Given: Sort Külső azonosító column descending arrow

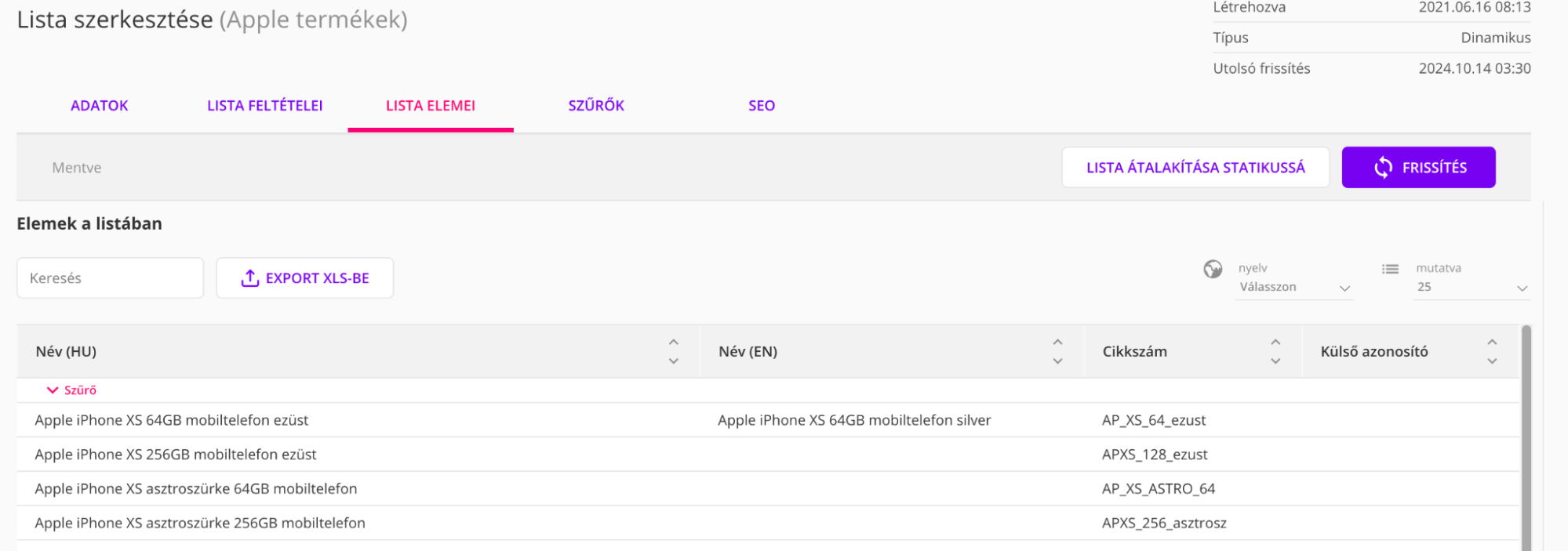Looking at the screenshot, I should pyautogui.click(x=1492, y=361).
